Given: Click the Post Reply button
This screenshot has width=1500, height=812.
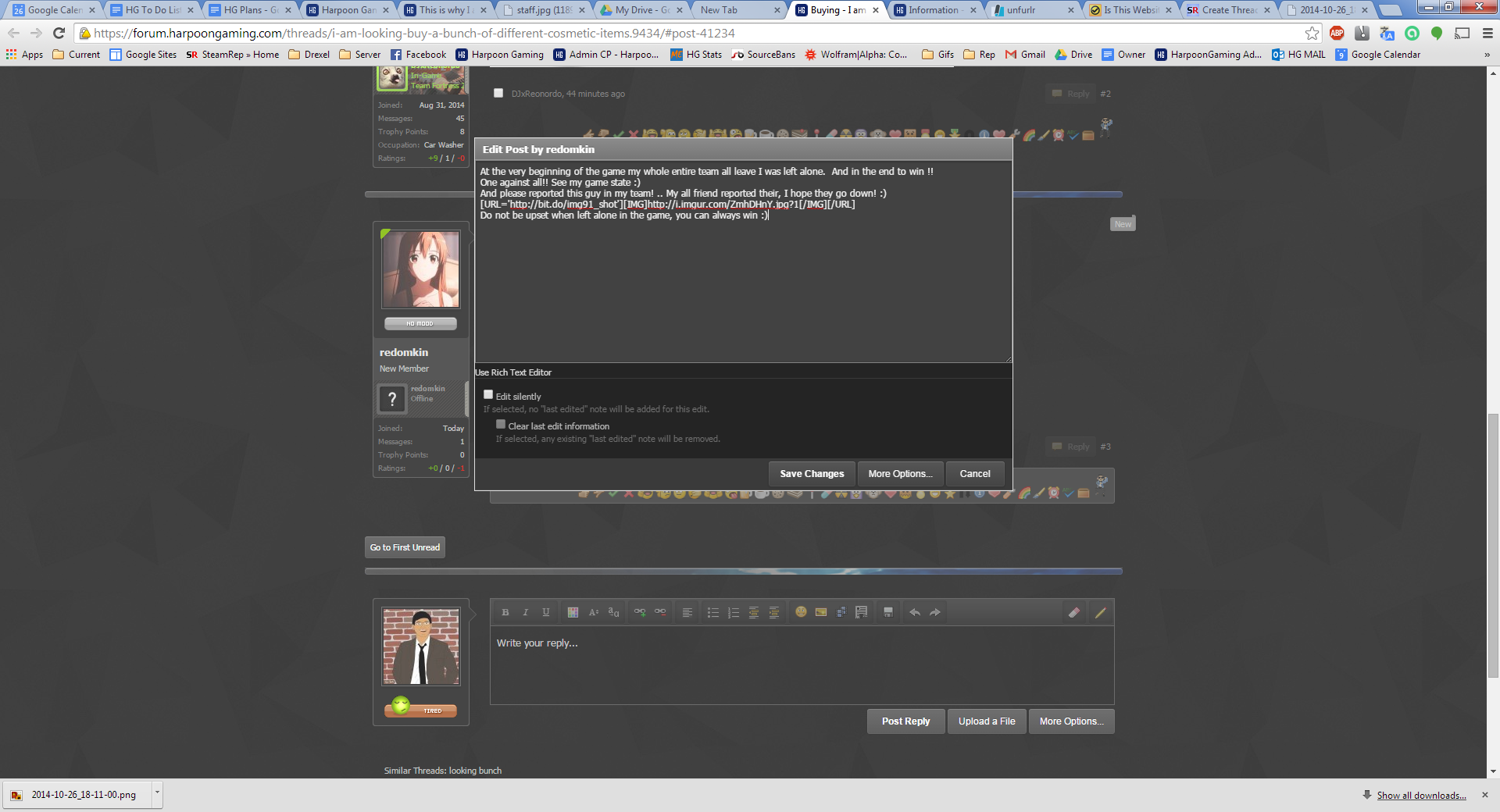Looking at the screenshot, I should point(905,721).
